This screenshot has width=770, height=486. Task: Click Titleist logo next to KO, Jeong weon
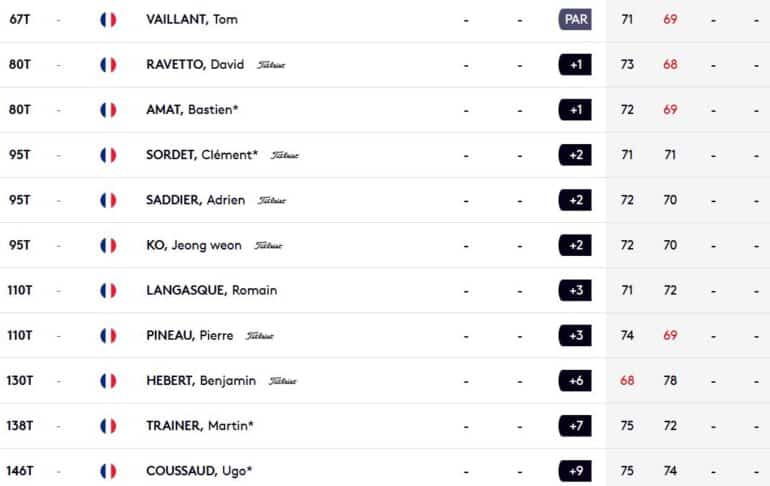(x=268, y=245)
